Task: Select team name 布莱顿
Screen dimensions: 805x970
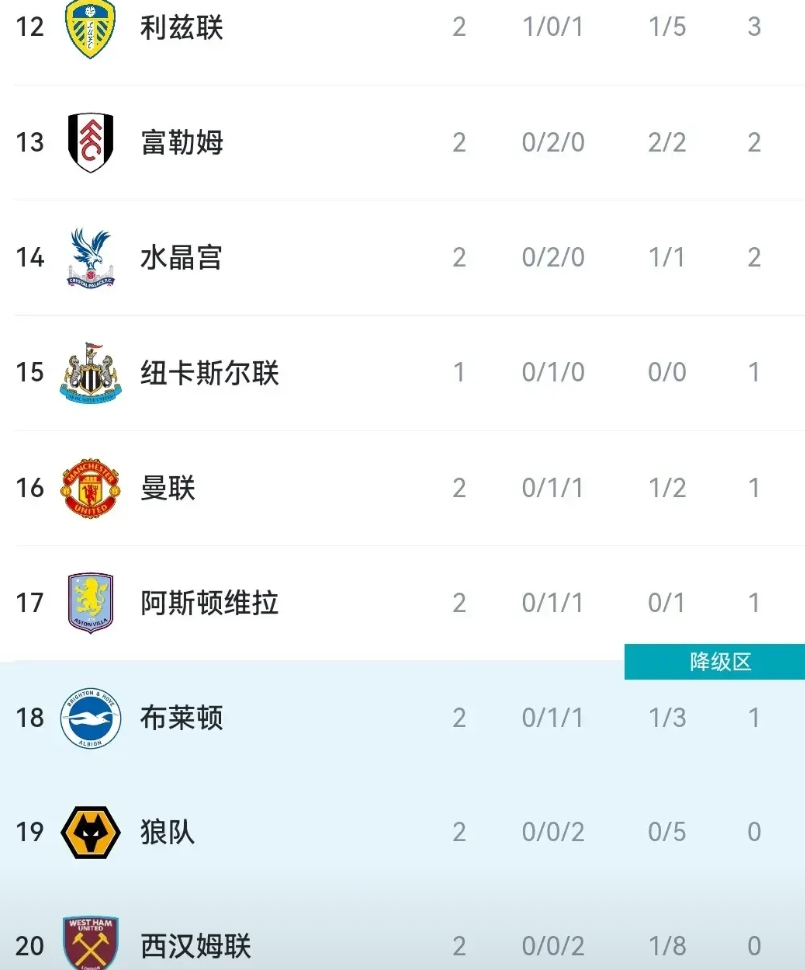Action: [181, 718]
